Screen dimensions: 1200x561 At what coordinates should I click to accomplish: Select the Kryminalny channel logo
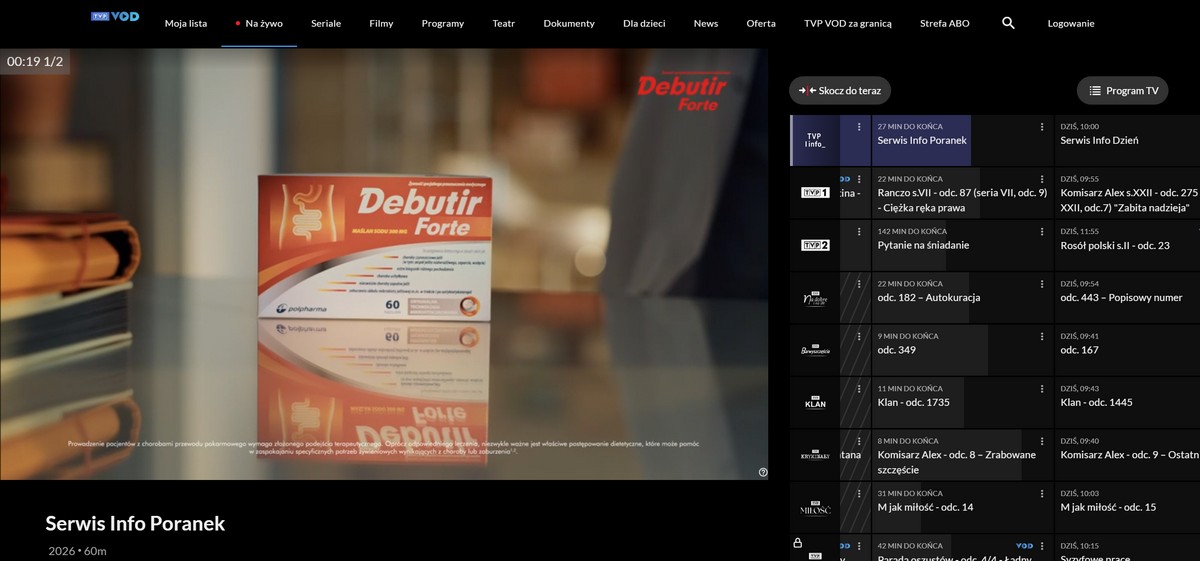coord(815,455)
